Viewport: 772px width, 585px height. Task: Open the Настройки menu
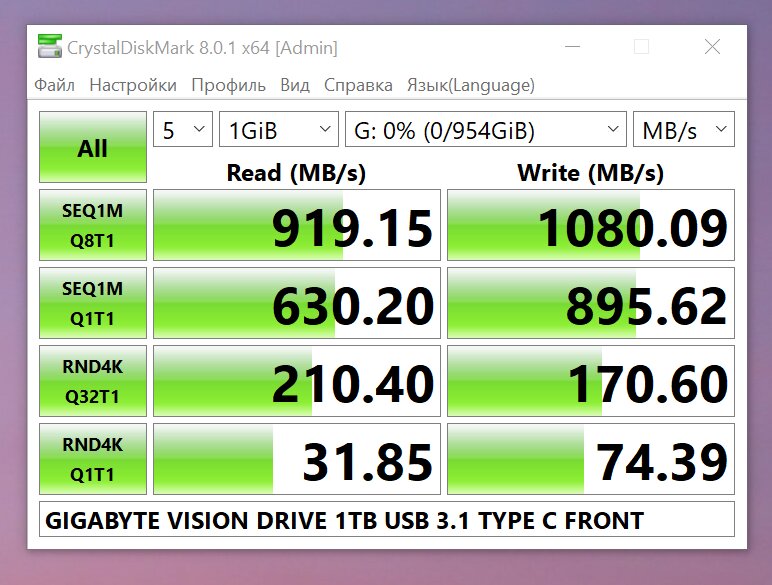pyautogui.click(x=133, y=85)
